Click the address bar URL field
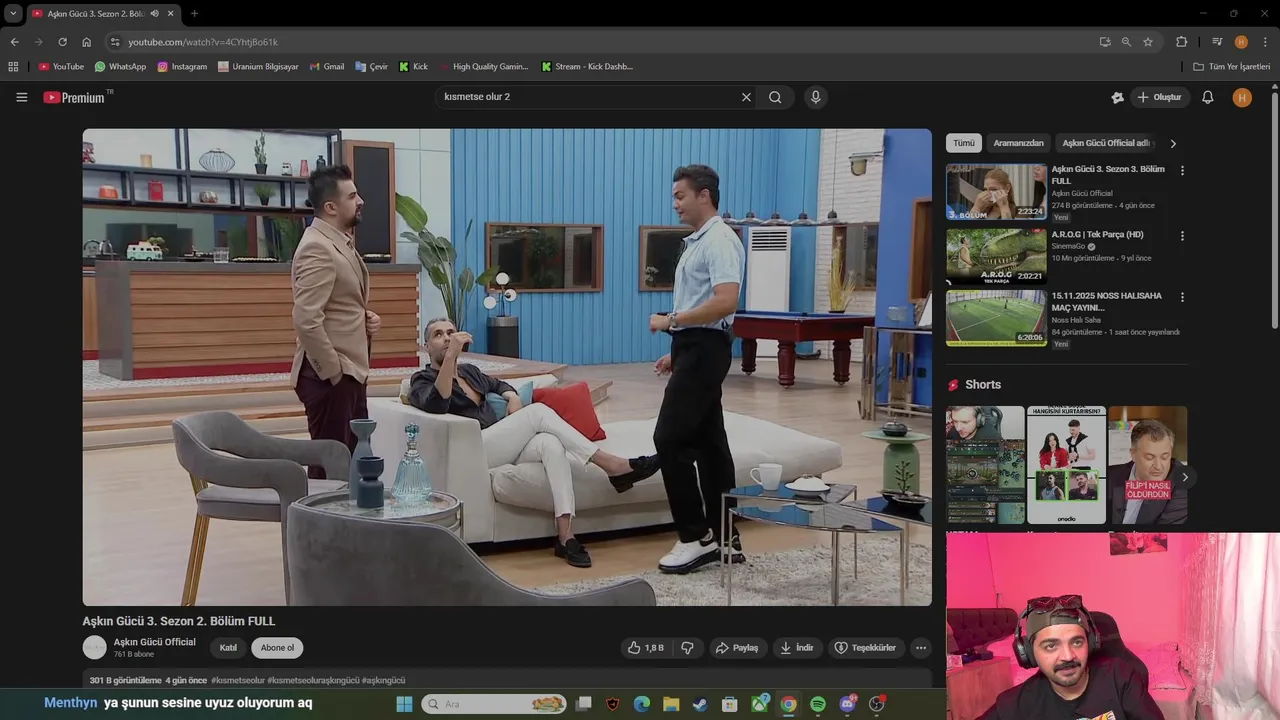The width and height of the screenshot is (1280, 720). point(600,42)
